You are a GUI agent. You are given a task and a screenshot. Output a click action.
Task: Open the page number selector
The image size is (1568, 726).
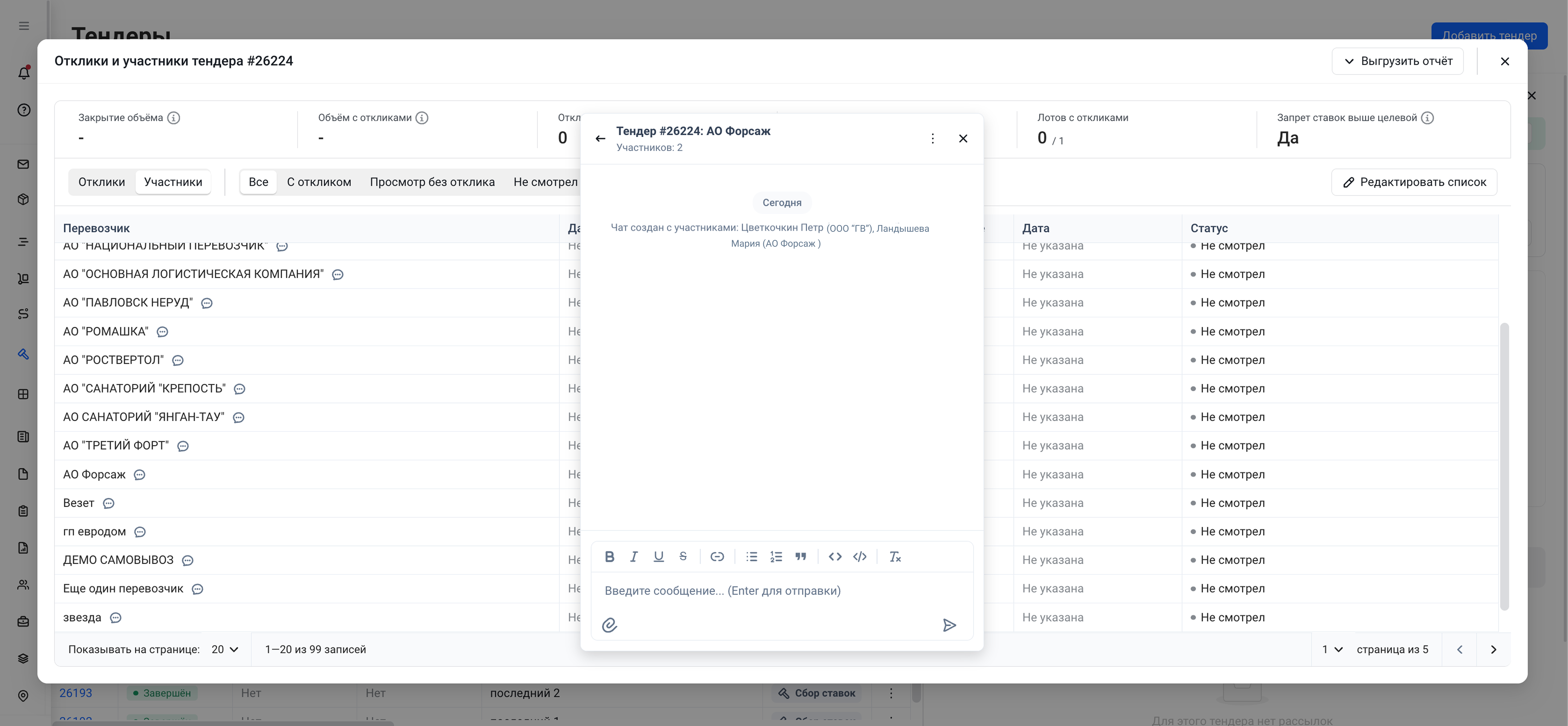point(1332,649)
